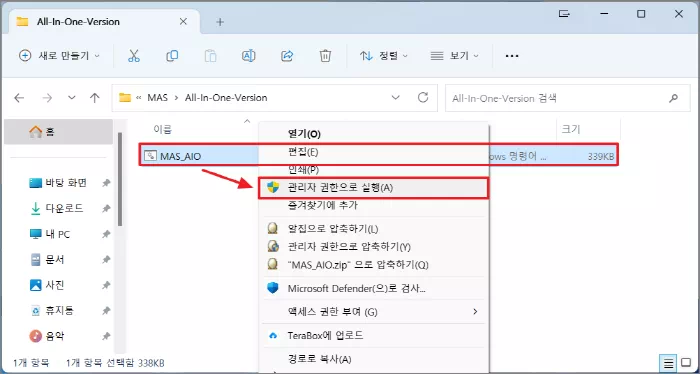Open the 보기 view dropdown
This screenshot has height=374, width=700.
(454, 56)
